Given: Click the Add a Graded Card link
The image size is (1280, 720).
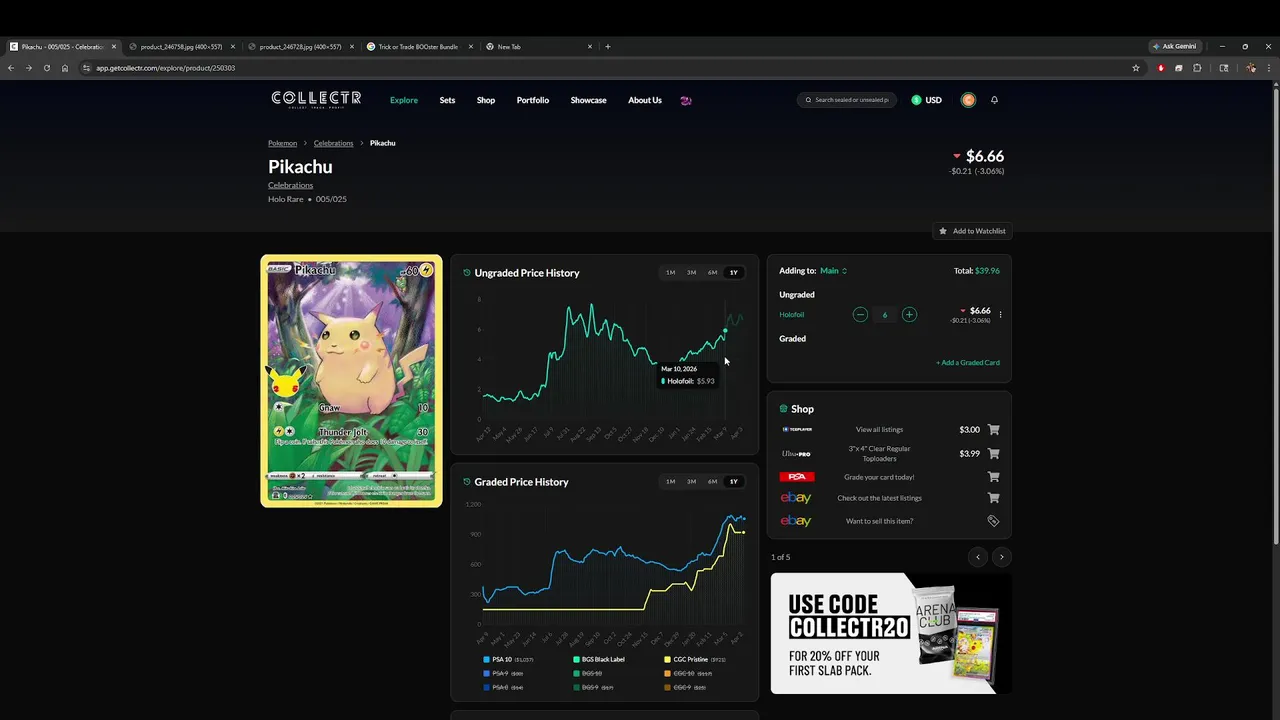Looking at the screenshot, I should (968, 363).
